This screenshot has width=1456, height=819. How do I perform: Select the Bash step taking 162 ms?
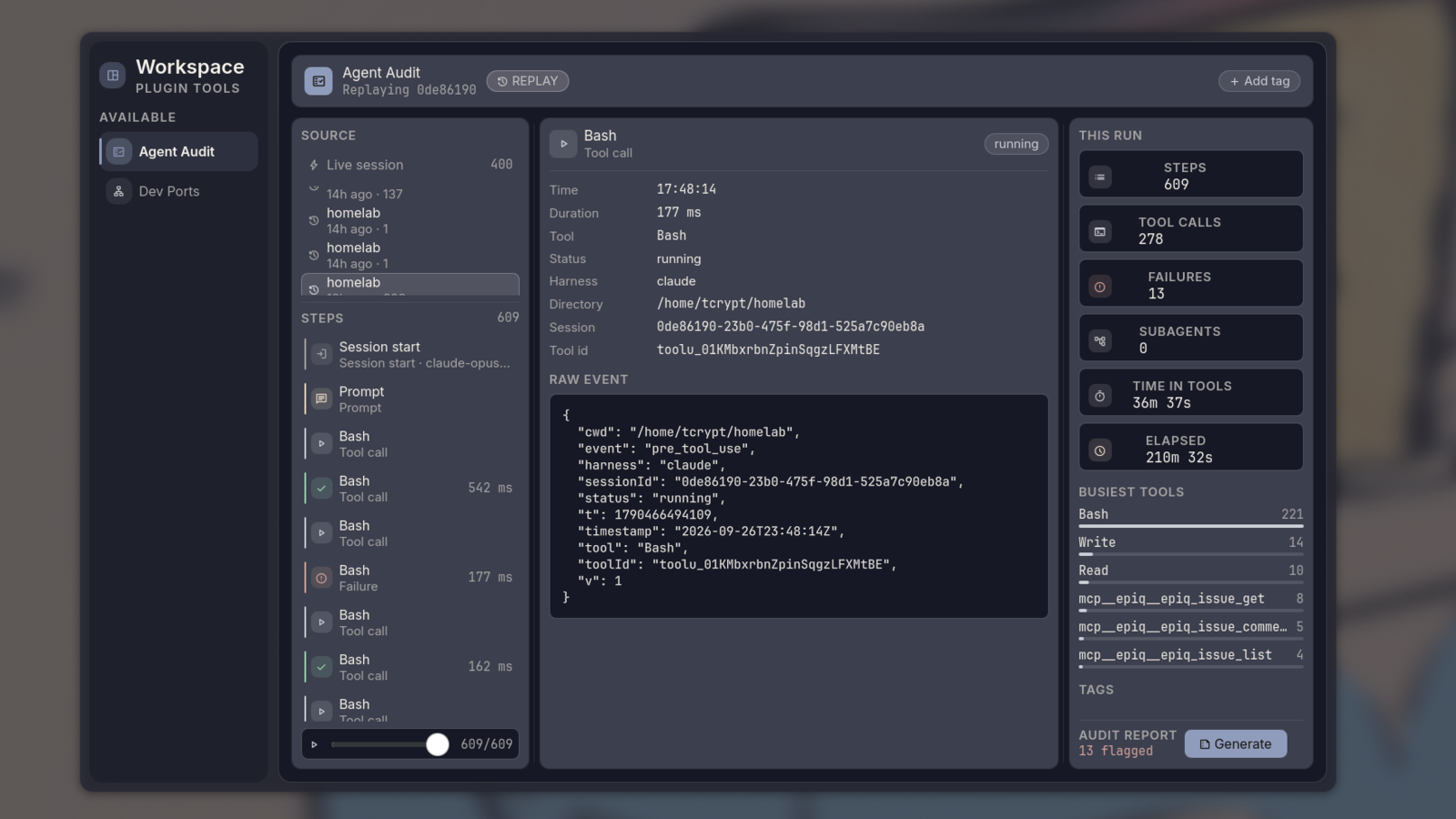coord(410,666)
